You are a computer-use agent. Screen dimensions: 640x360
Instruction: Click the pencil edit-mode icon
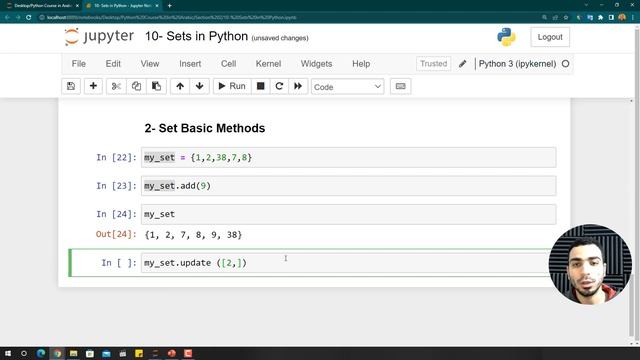pyautogui.click(x=462, y=64)
